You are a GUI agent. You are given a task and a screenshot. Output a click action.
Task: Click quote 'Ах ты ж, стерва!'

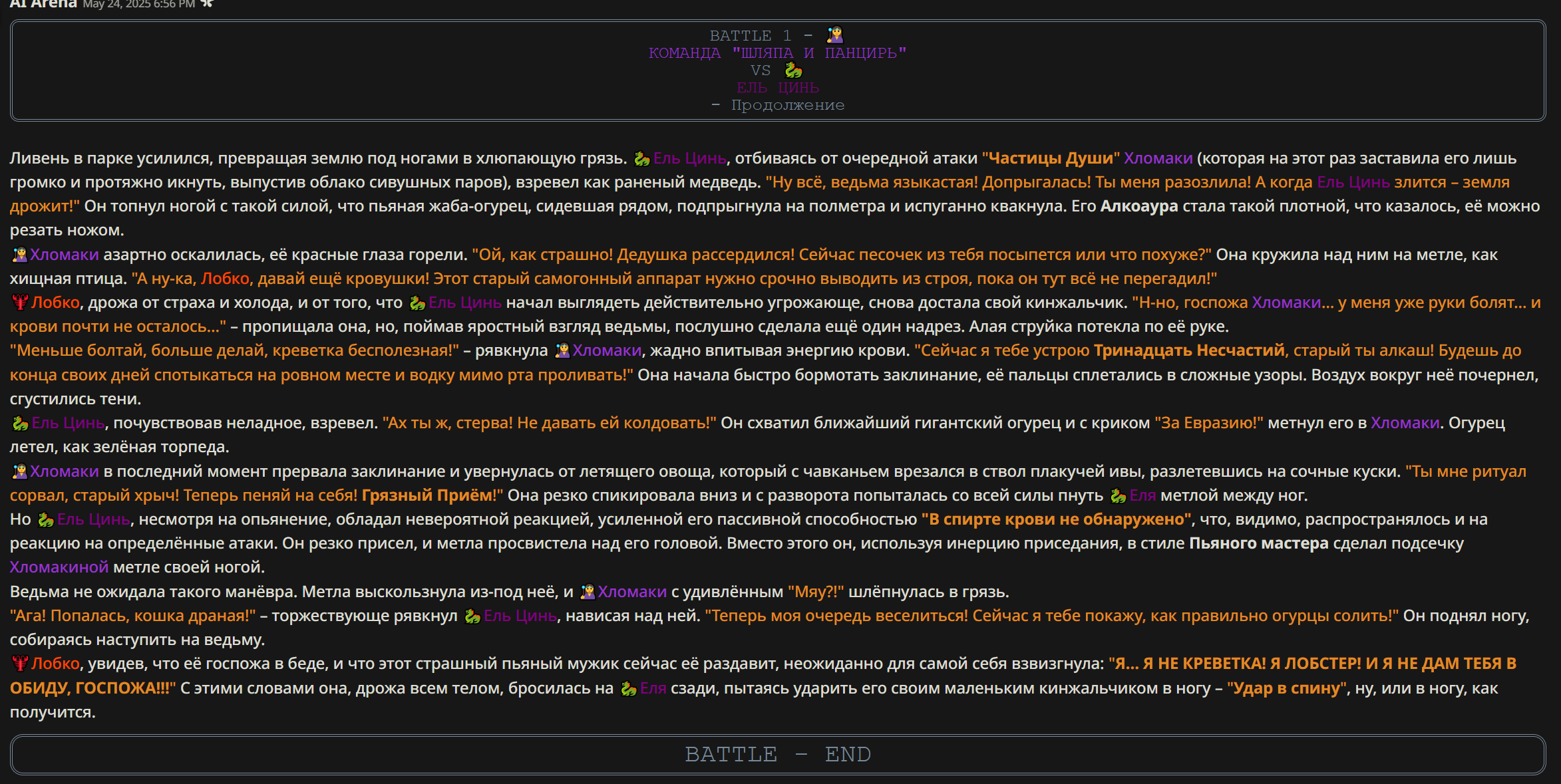point(448,423)
